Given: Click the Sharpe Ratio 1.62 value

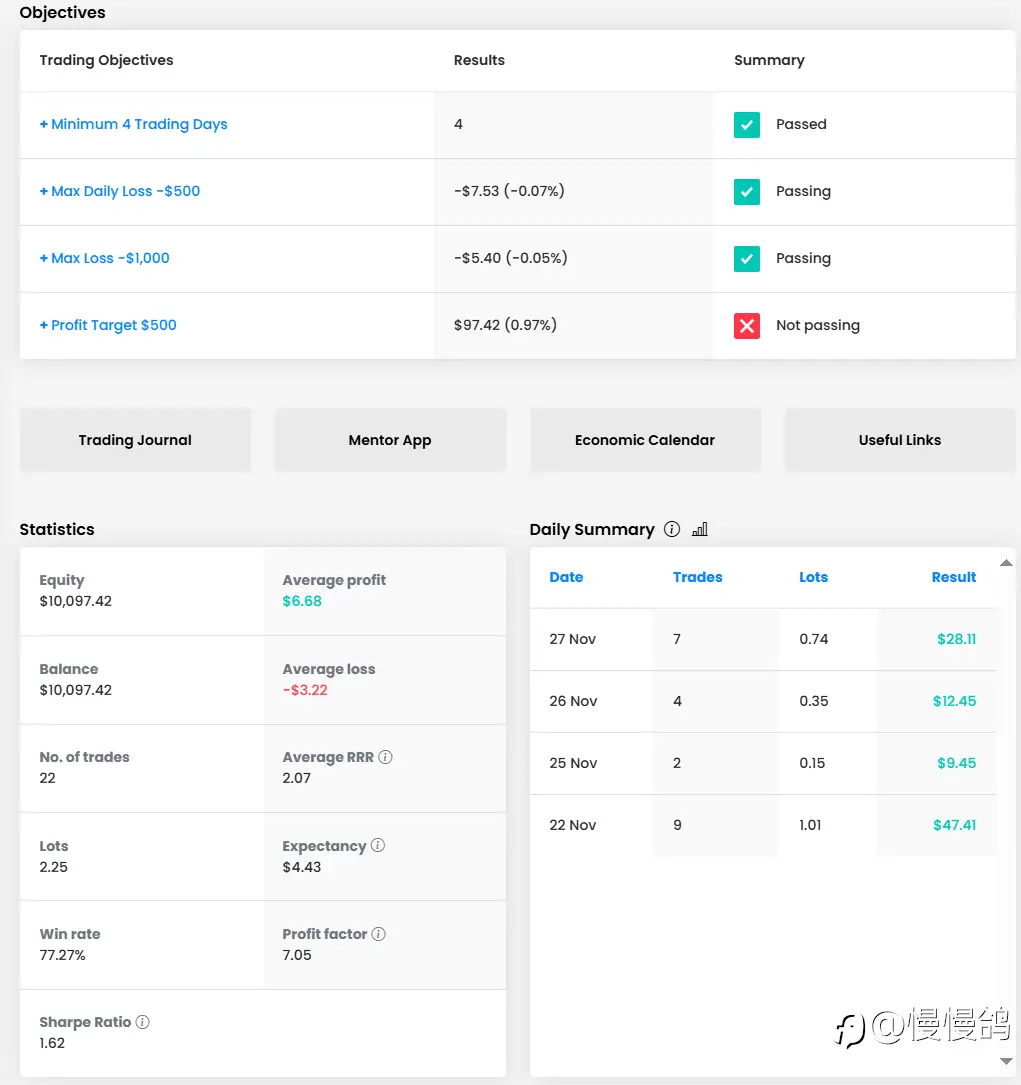Looking at the screenshot, I should [52, 1043].
